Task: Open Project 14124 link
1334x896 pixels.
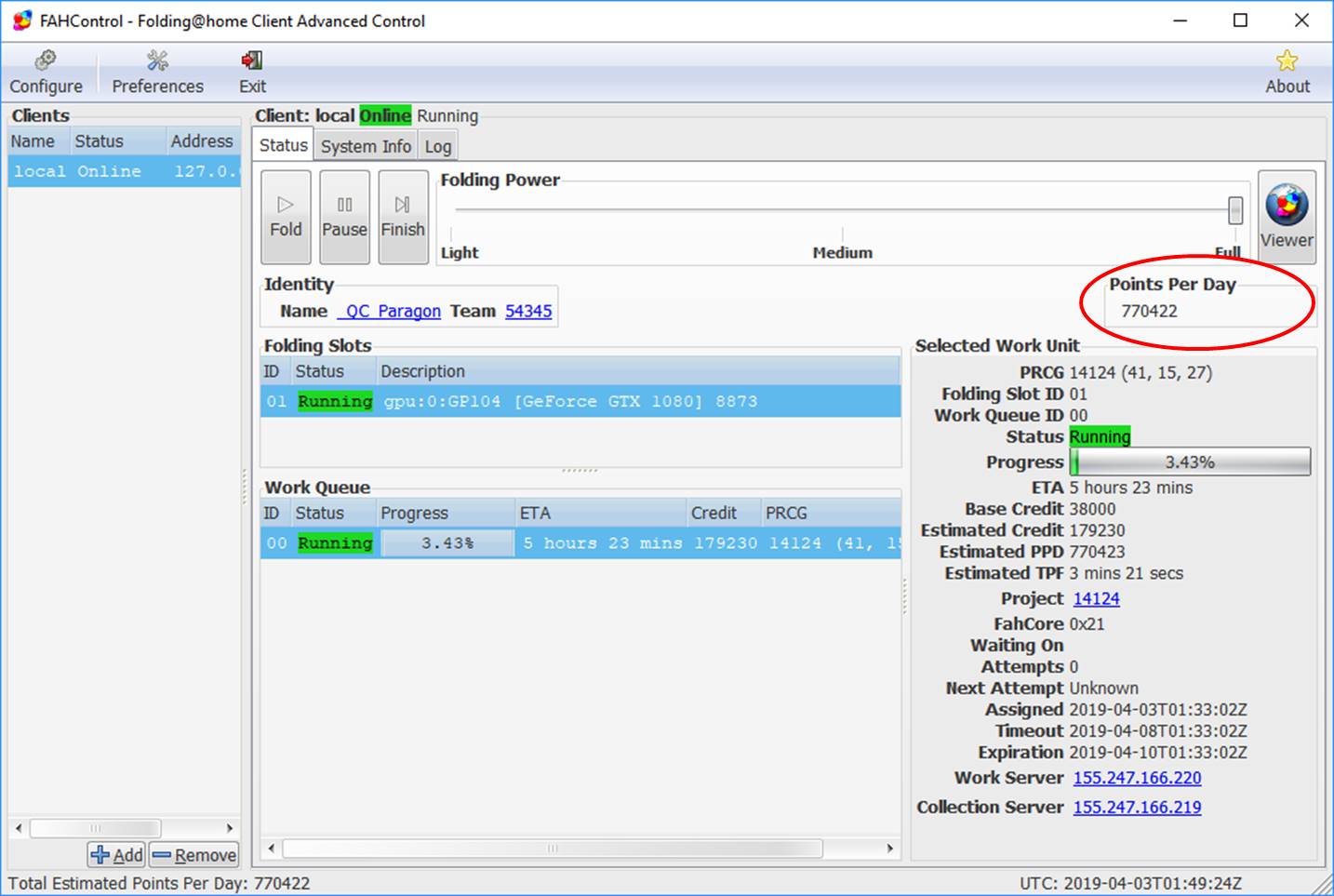Action: tap(1096, 598)
